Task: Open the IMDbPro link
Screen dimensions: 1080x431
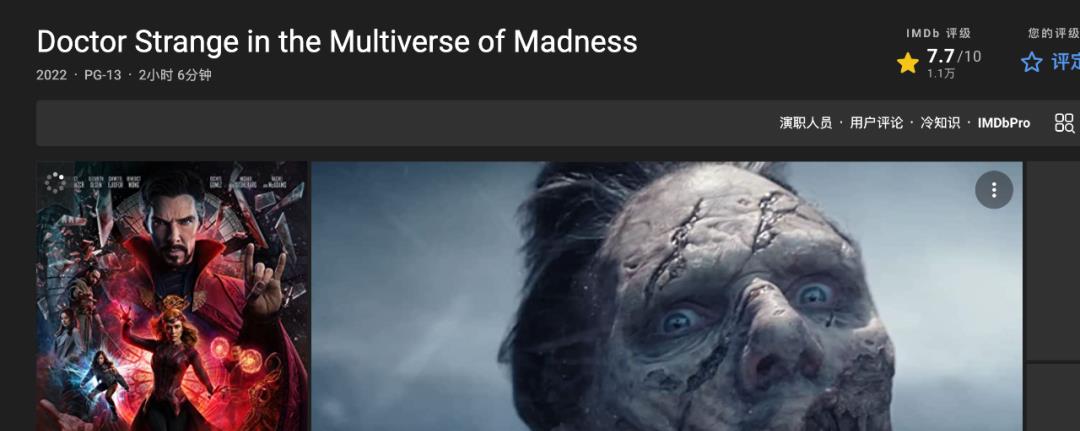Action: [1004, 123]
